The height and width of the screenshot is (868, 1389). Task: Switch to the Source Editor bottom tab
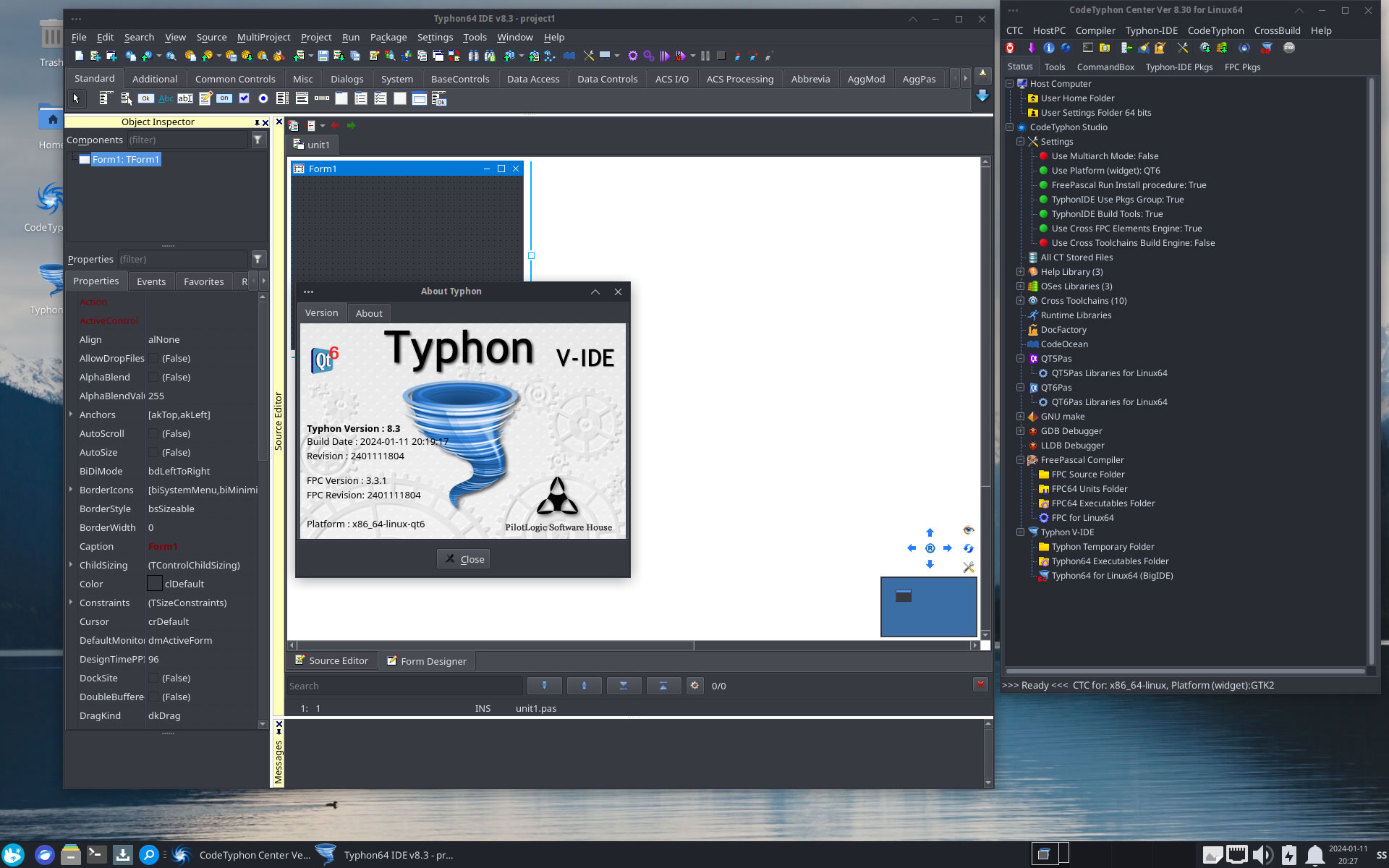(331, 660)
